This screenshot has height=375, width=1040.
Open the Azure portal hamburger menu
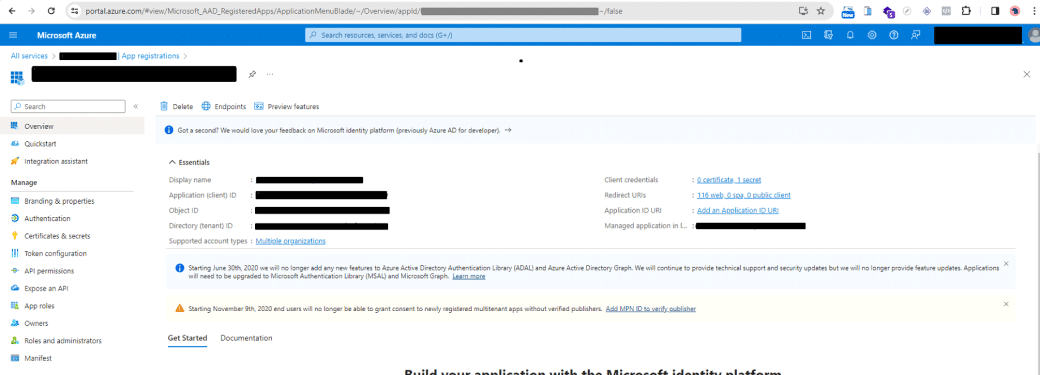(x=13, y=35)
